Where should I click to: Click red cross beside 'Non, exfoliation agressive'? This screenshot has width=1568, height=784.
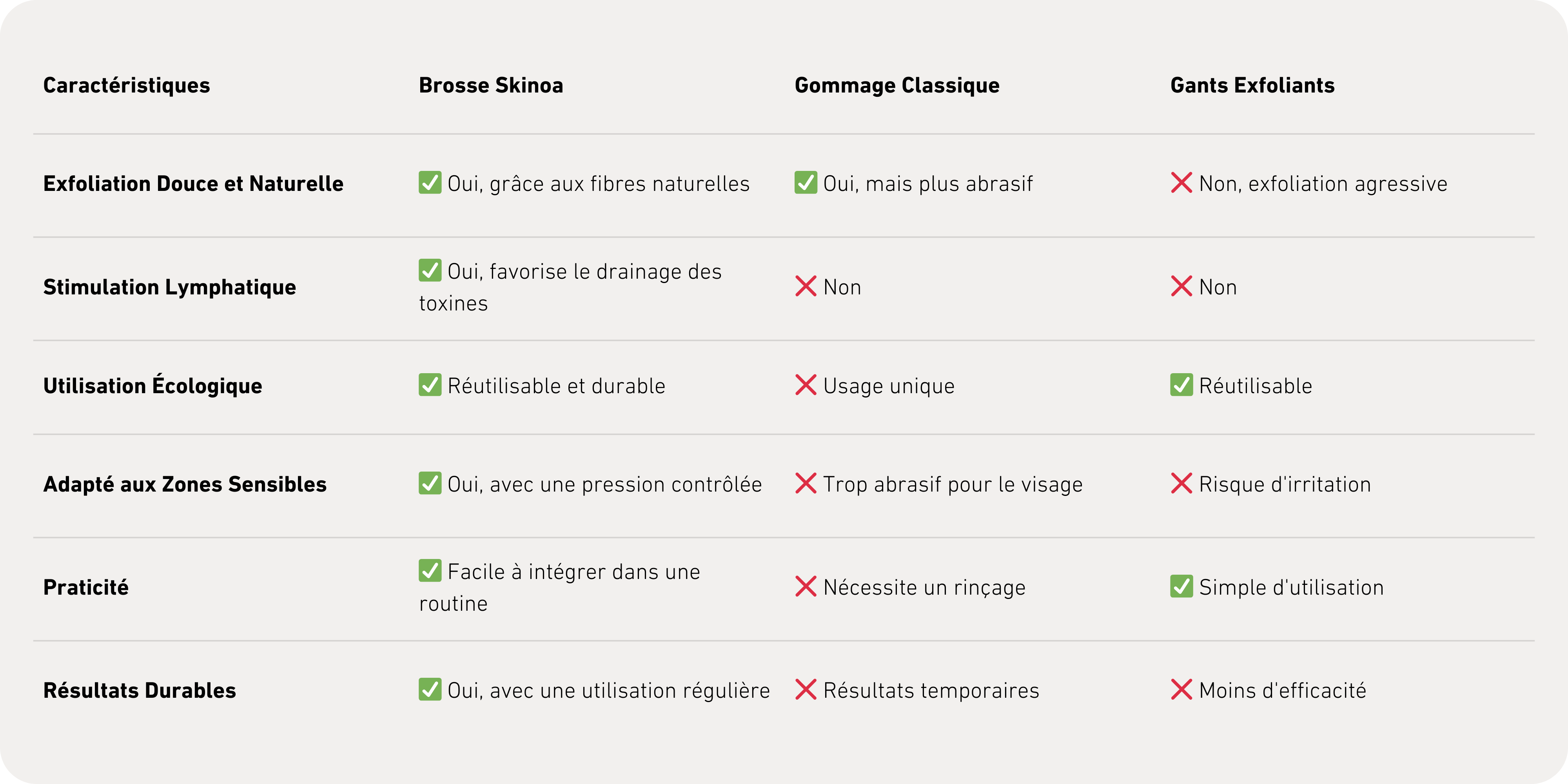[1181, 183]
